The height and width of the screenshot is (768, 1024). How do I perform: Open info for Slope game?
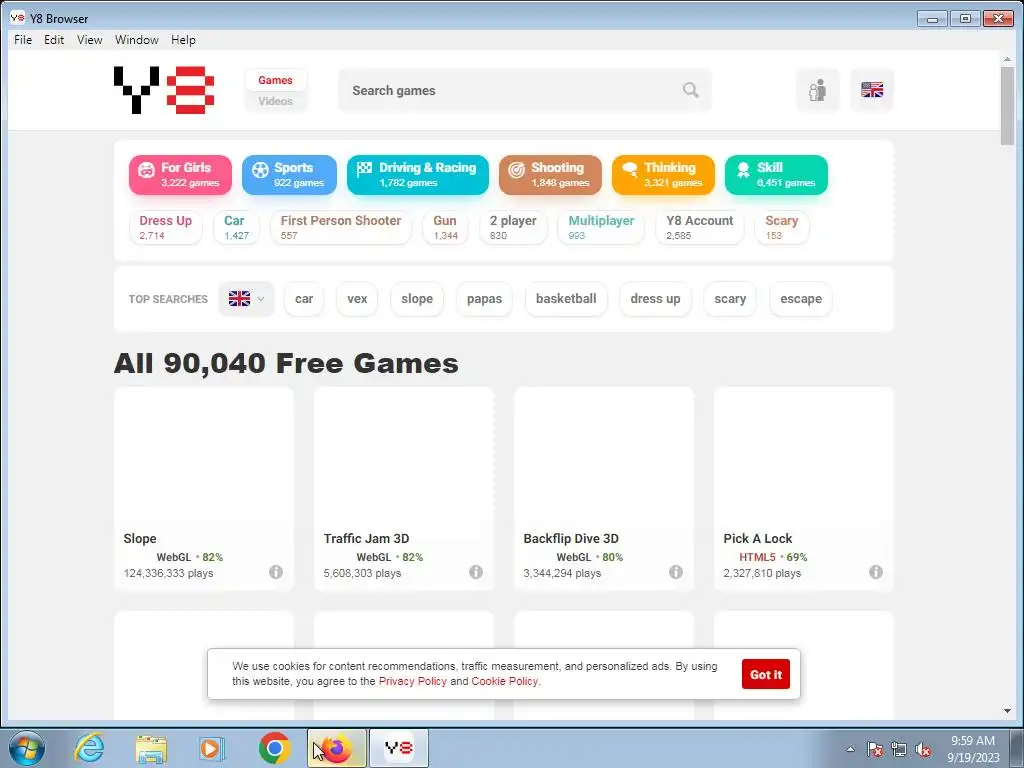(x=276, y=572)
